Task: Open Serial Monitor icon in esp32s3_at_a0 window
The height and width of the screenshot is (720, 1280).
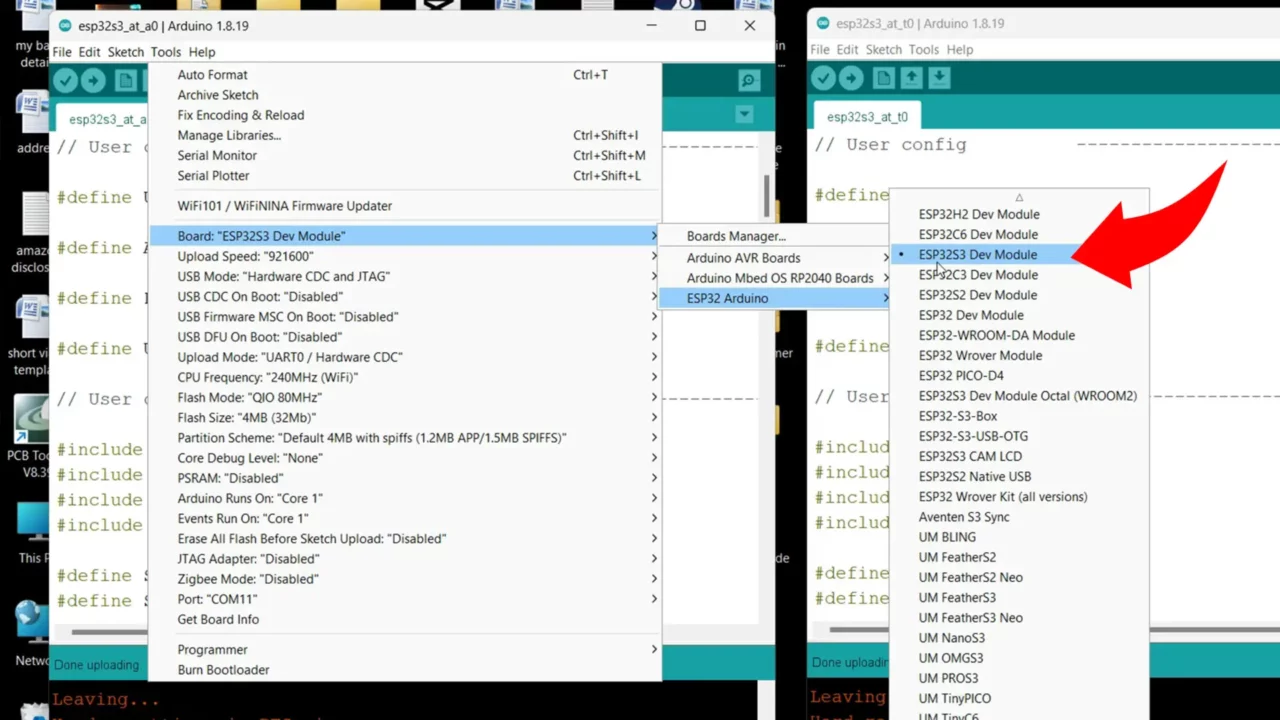Action: coord(749,81)
